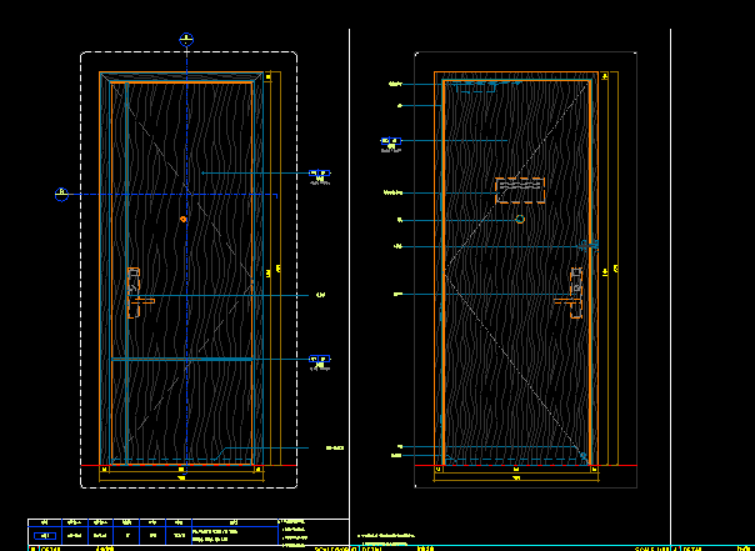Select the leader label pointing to the dashed rectangle
Screen dimensions: 755x551
(393, 193)
